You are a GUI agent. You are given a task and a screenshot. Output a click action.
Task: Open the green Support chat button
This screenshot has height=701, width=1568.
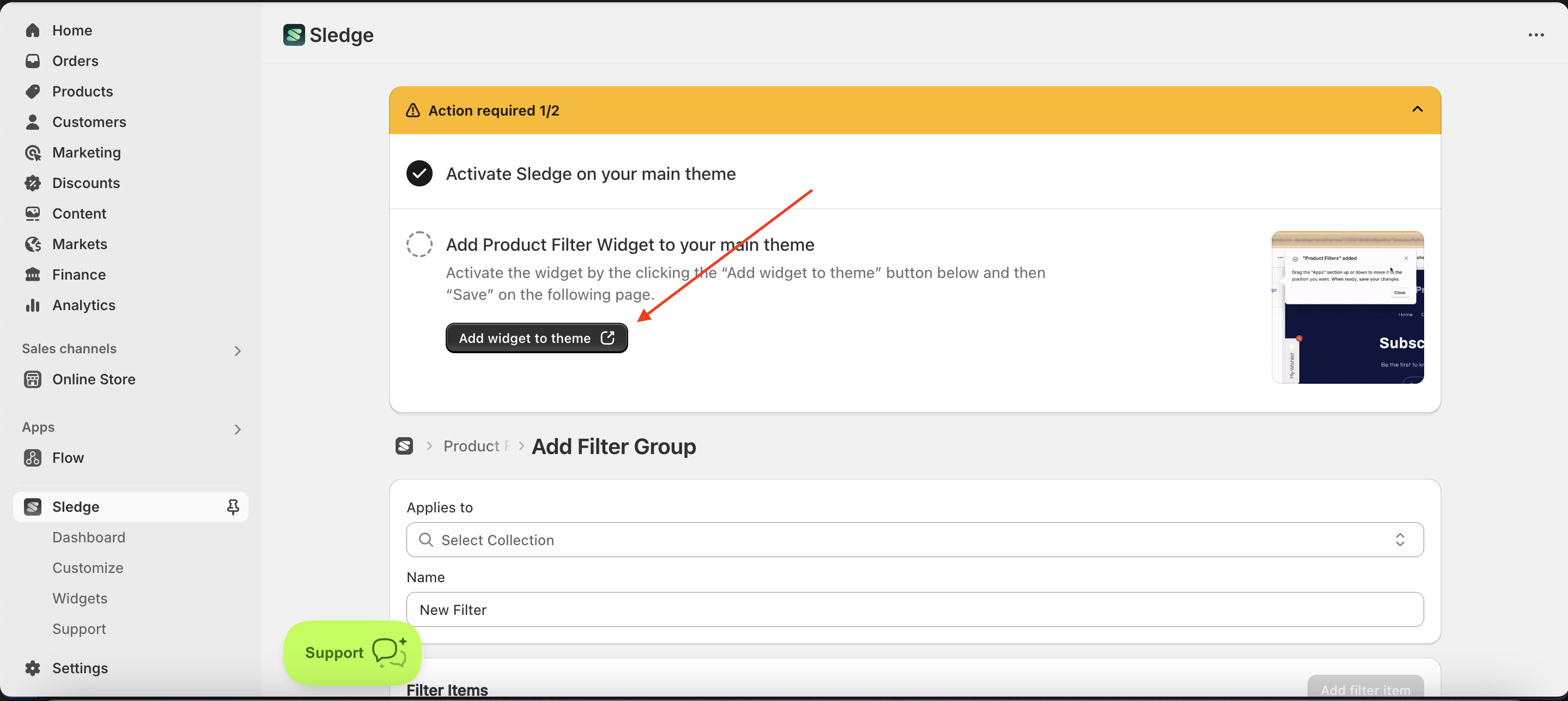pos(353,652)
